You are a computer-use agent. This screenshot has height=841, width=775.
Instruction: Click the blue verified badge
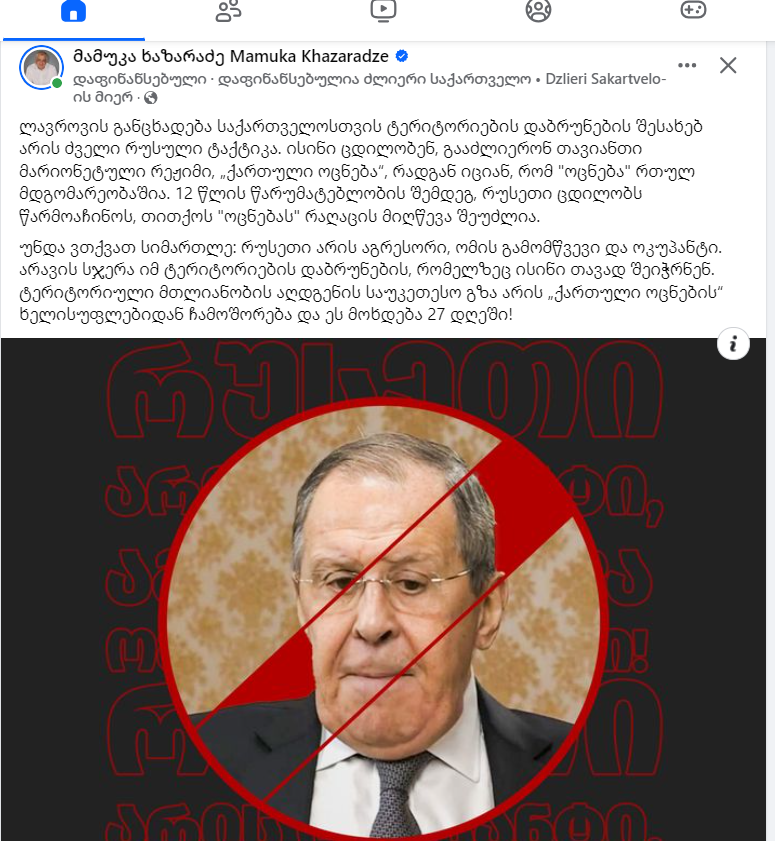coord(402,55)
